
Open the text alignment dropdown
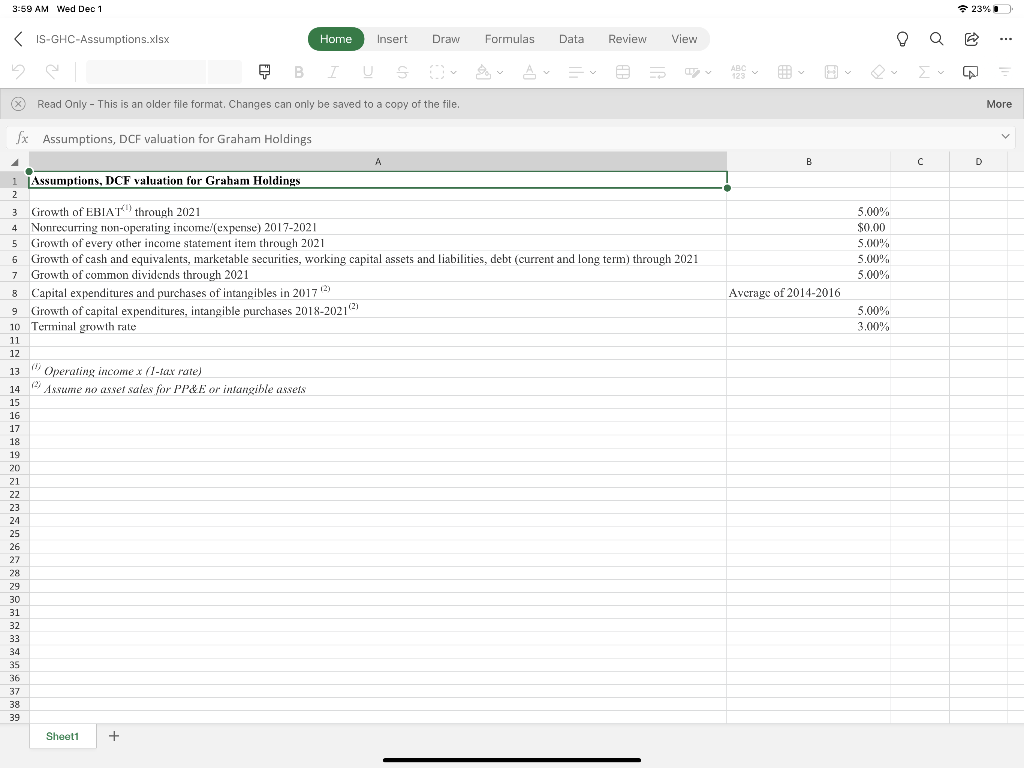click(x=582, y=72)
